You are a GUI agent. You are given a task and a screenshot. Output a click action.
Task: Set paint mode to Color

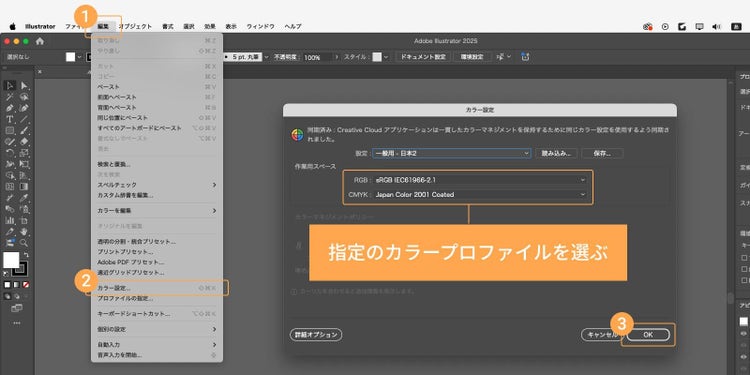pos(7,285)
